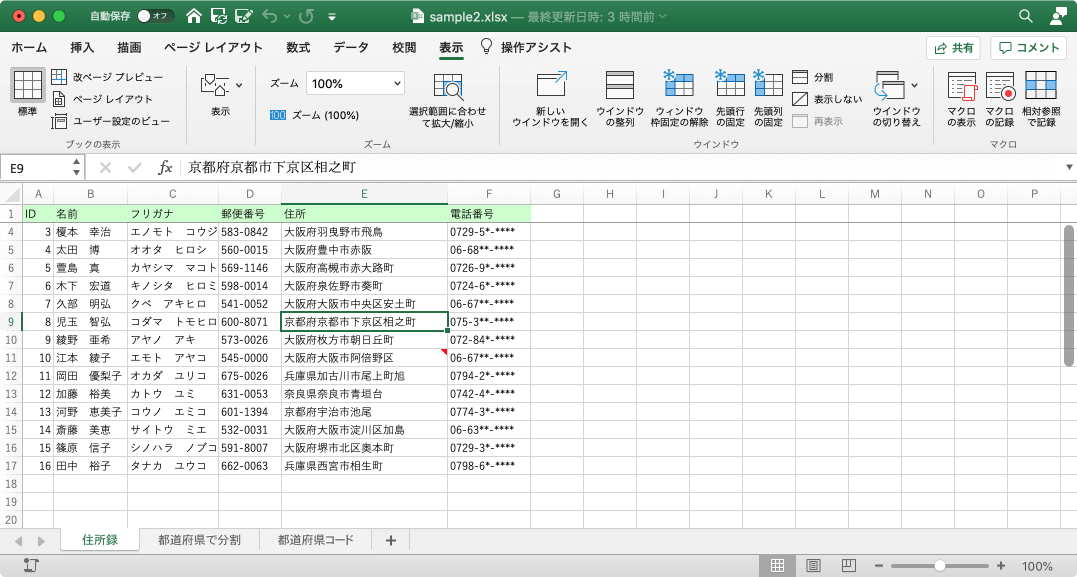The image size is (1077, 577).
Task: Click the 電話番号 header cell
Action: [488, 214]
